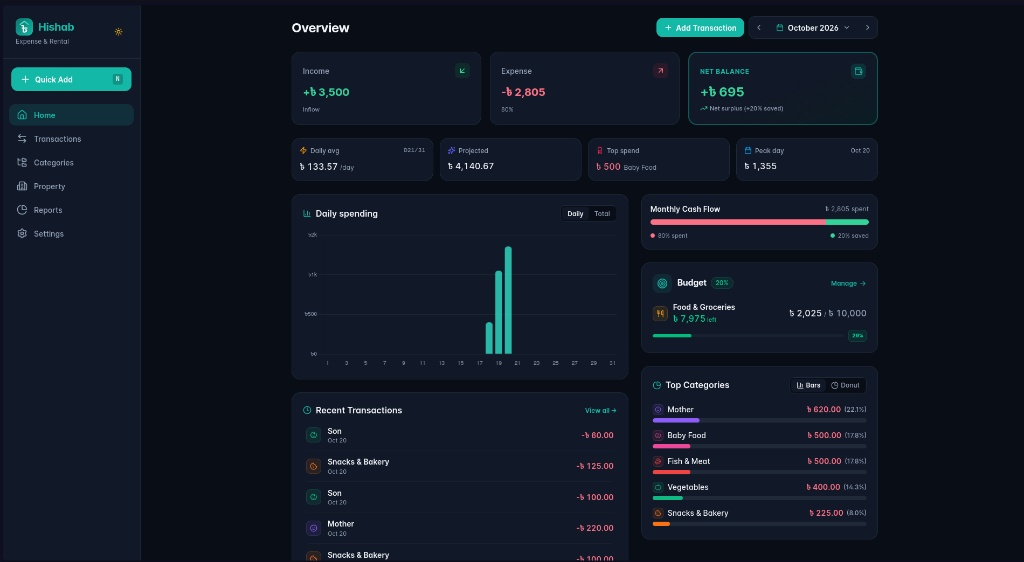The image size is (1024, 562).
Task: Click the tallest bar in Daily spending chart
Action: point(508,300)
